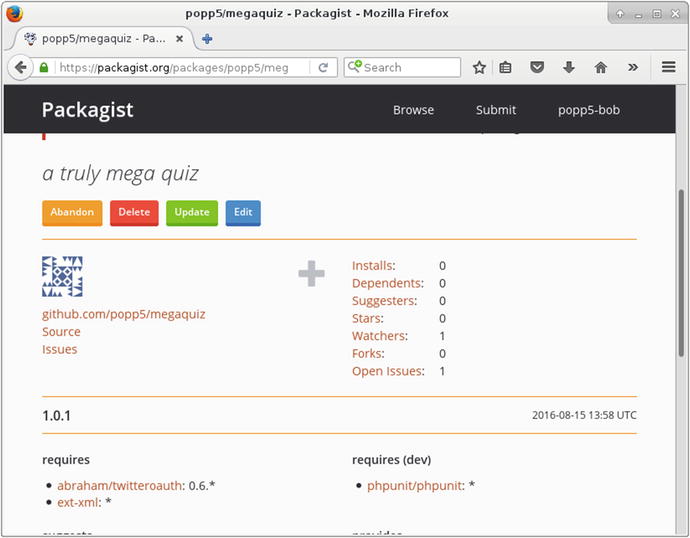Reload the page with the refresh icon

(323, 68)
